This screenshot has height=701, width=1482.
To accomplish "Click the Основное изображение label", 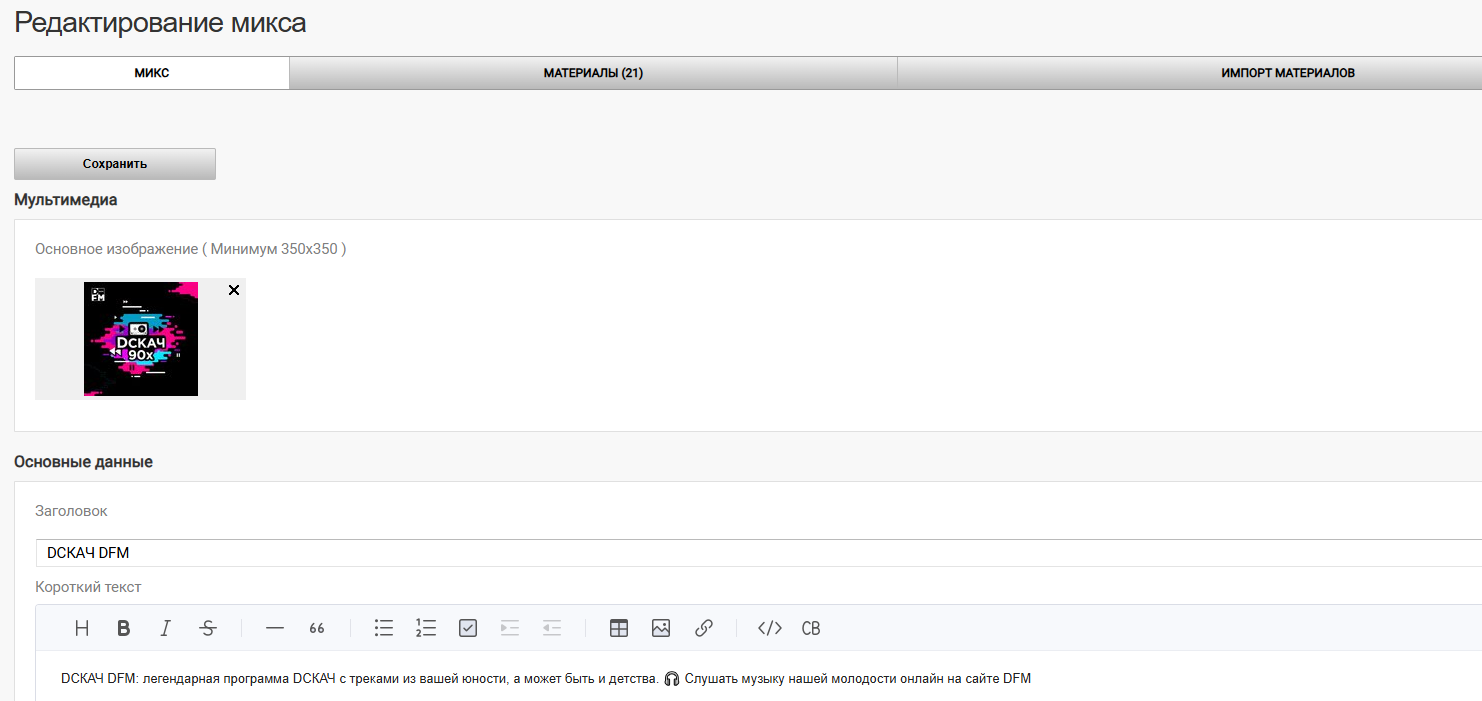I will point(191,249).
